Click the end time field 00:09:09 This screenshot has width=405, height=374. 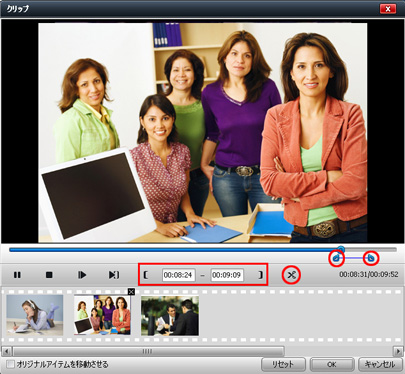click(227, 275)
